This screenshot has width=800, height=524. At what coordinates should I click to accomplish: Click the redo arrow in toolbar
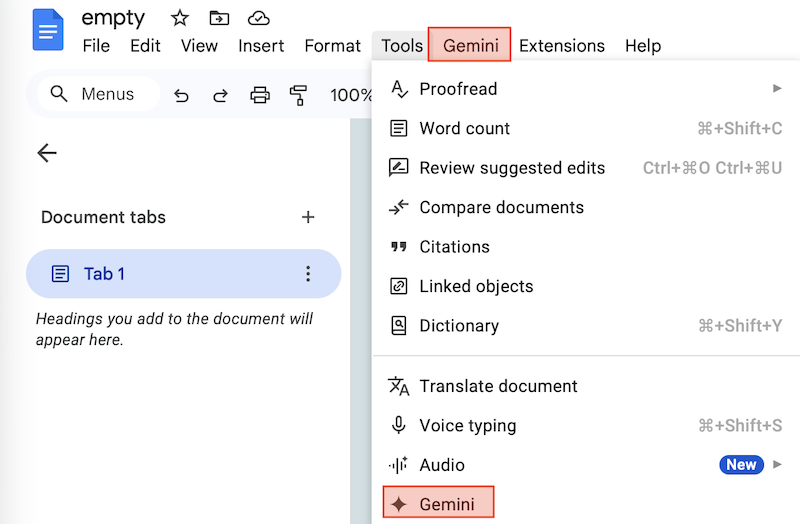[x=220, y=95]
